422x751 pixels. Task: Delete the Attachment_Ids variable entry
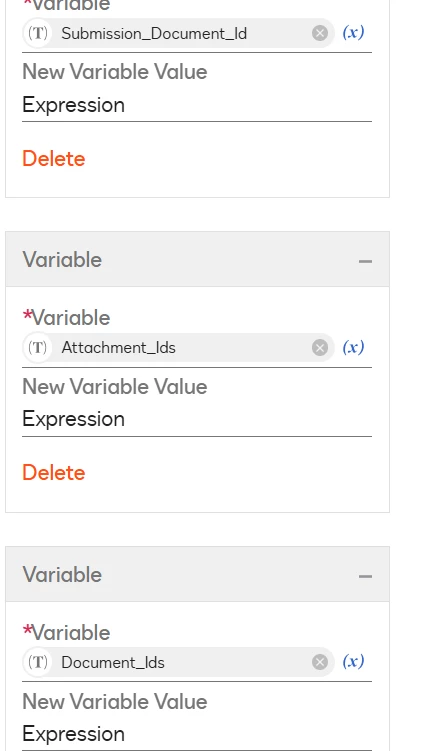click(54, 473)
